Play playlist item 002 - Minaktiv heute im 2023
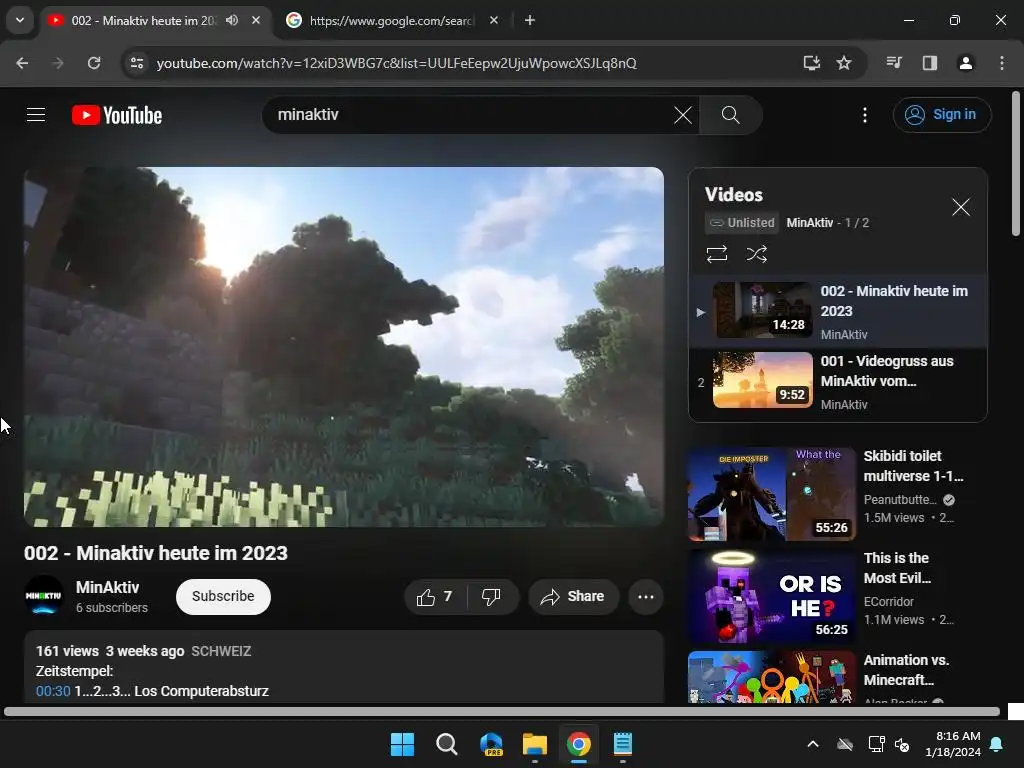Screen dimensions: 1024x768 pos(838,312)
